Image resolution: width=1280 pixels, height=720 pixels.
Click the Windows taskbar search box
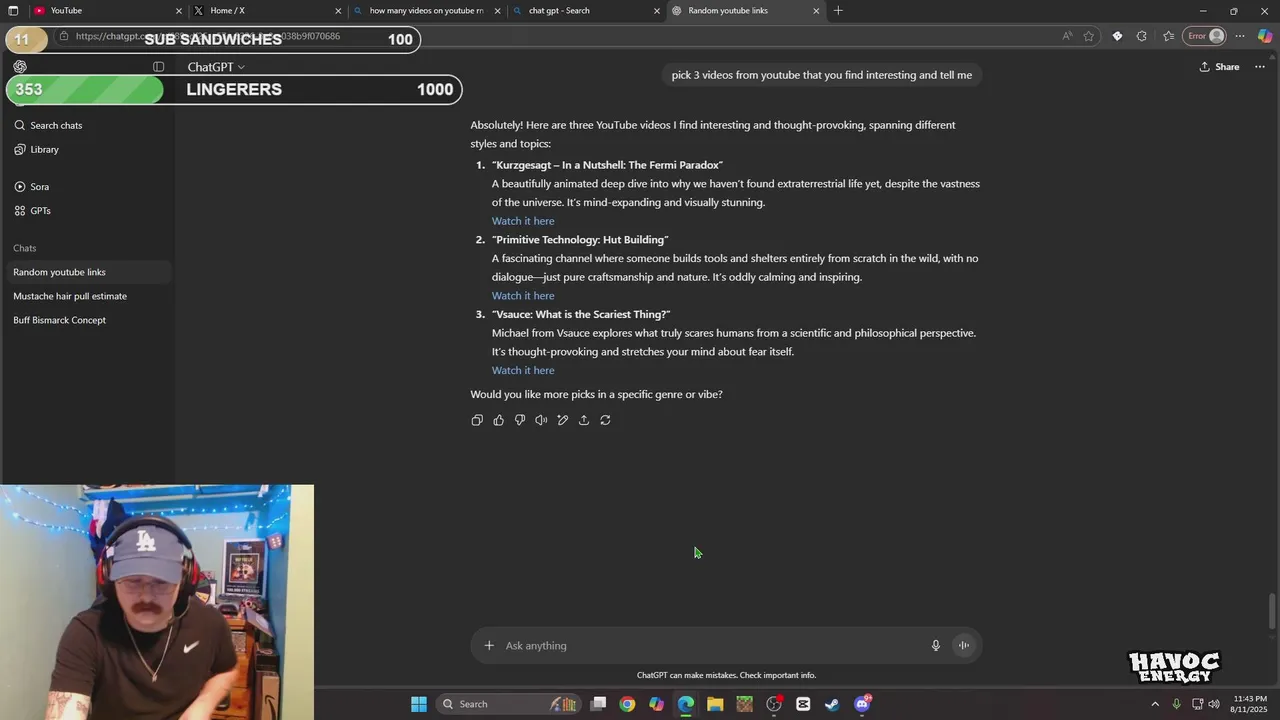point(508,704)
